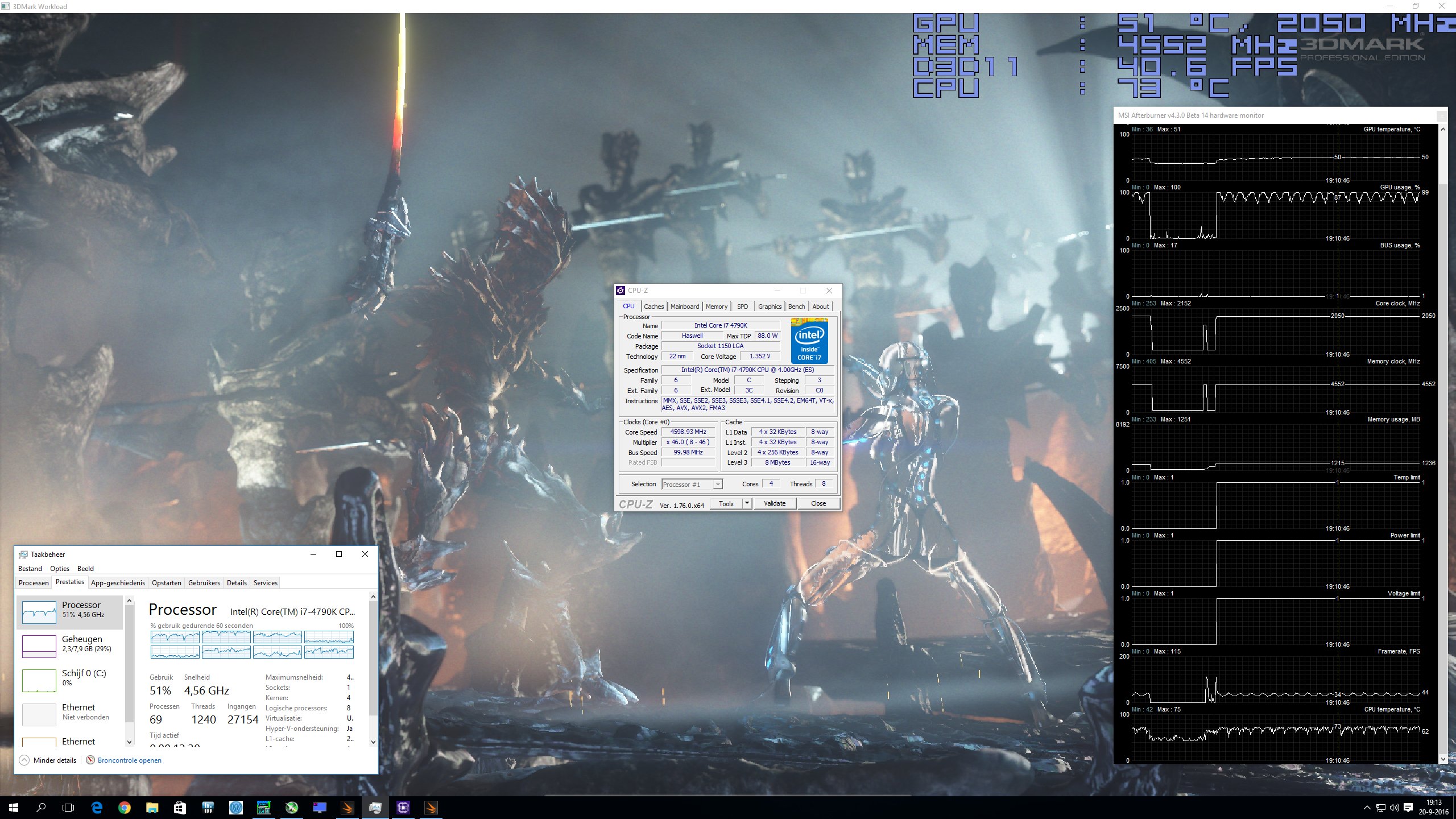
Task: Click the Intel Core i7 logo in CPU-Z
Action: [809, 341]
